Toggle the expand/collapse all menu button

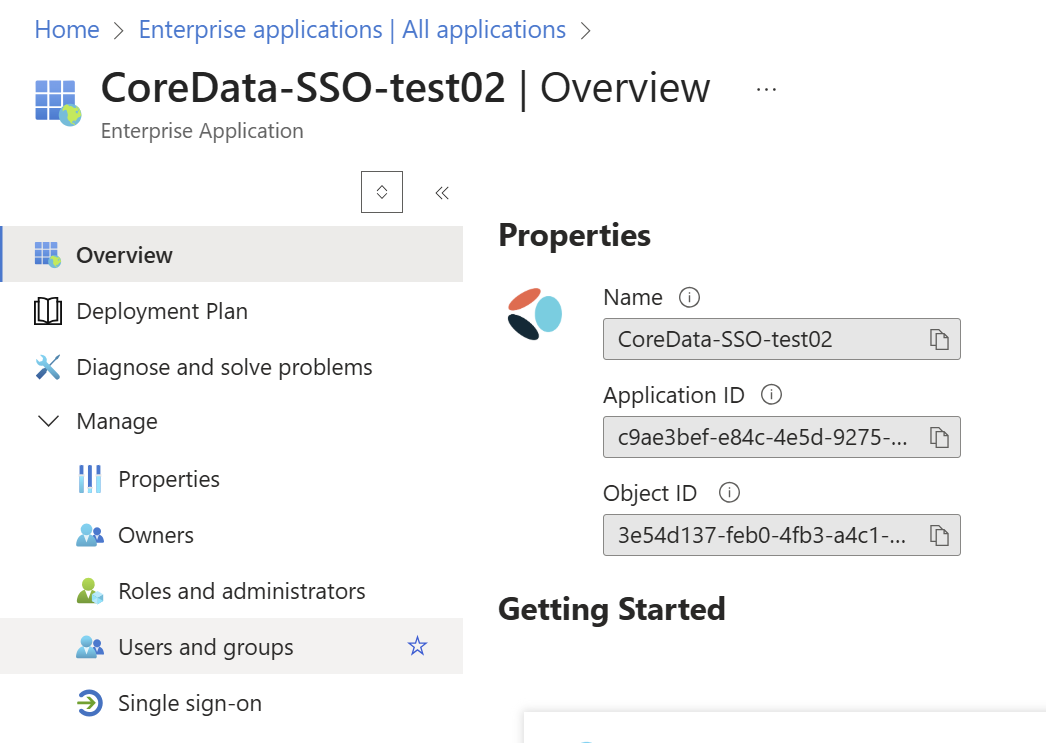382,192
